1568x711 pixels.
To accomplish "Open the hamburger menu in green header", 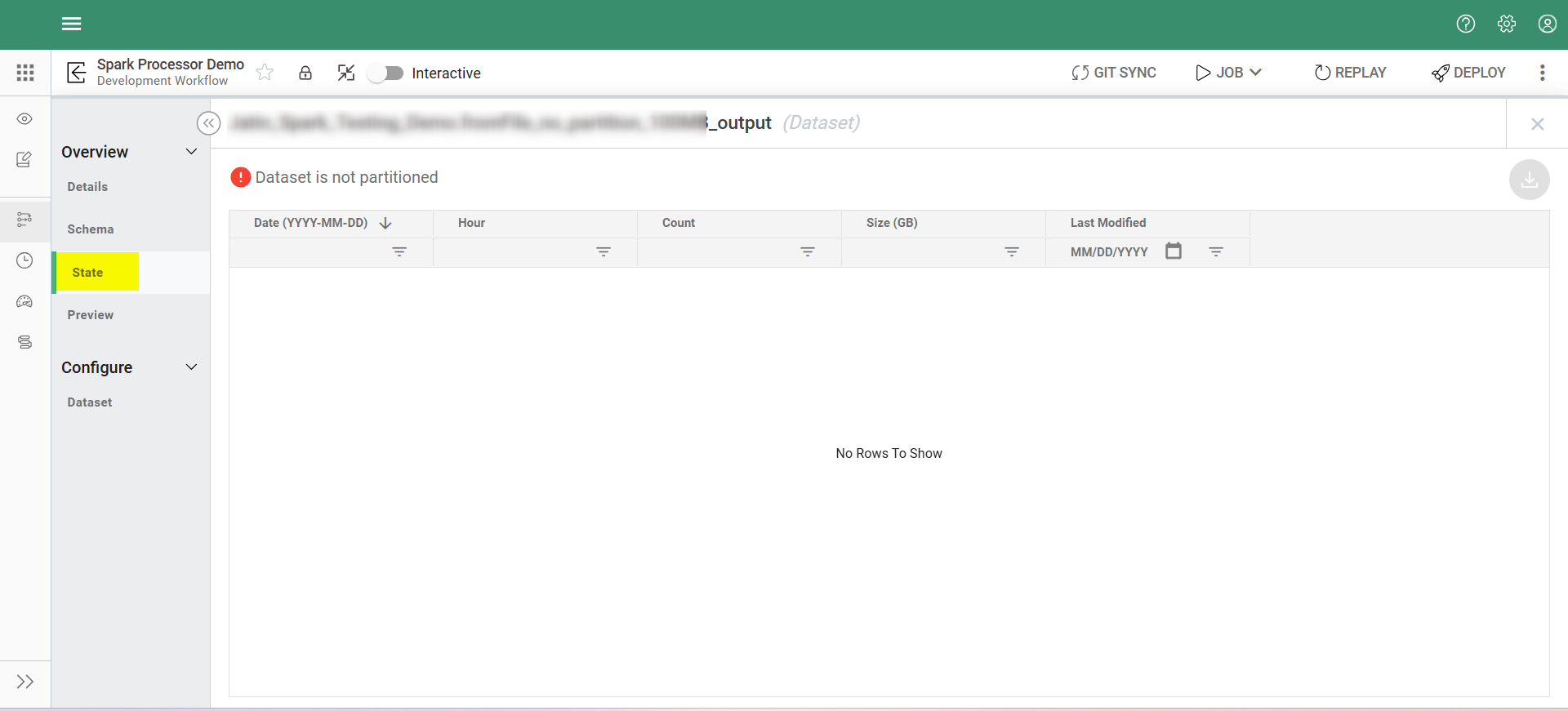I will (x=71, y=24).
